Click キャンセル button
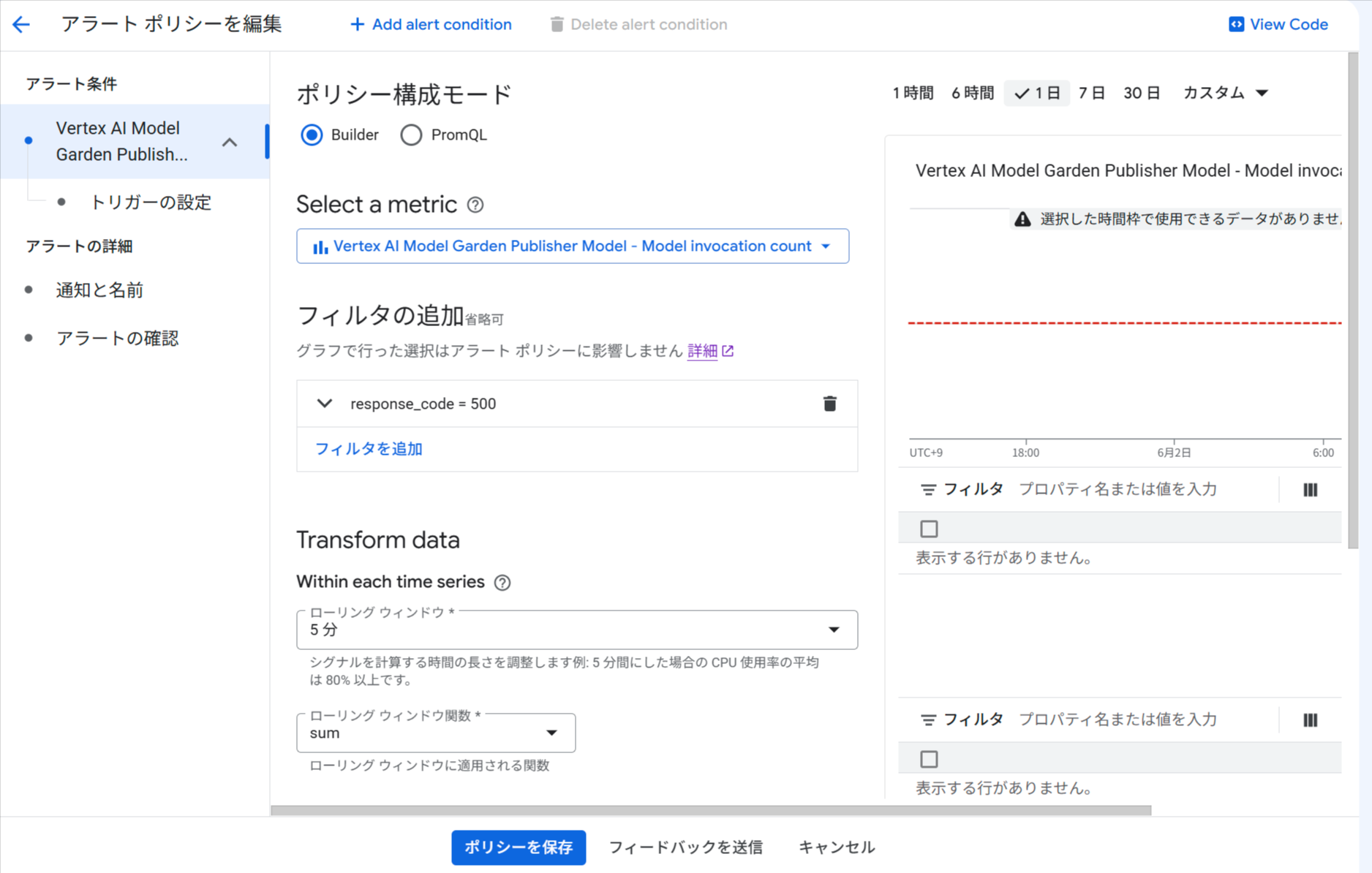This screenshot has width=1372, height=873. [x=837, y=847]
